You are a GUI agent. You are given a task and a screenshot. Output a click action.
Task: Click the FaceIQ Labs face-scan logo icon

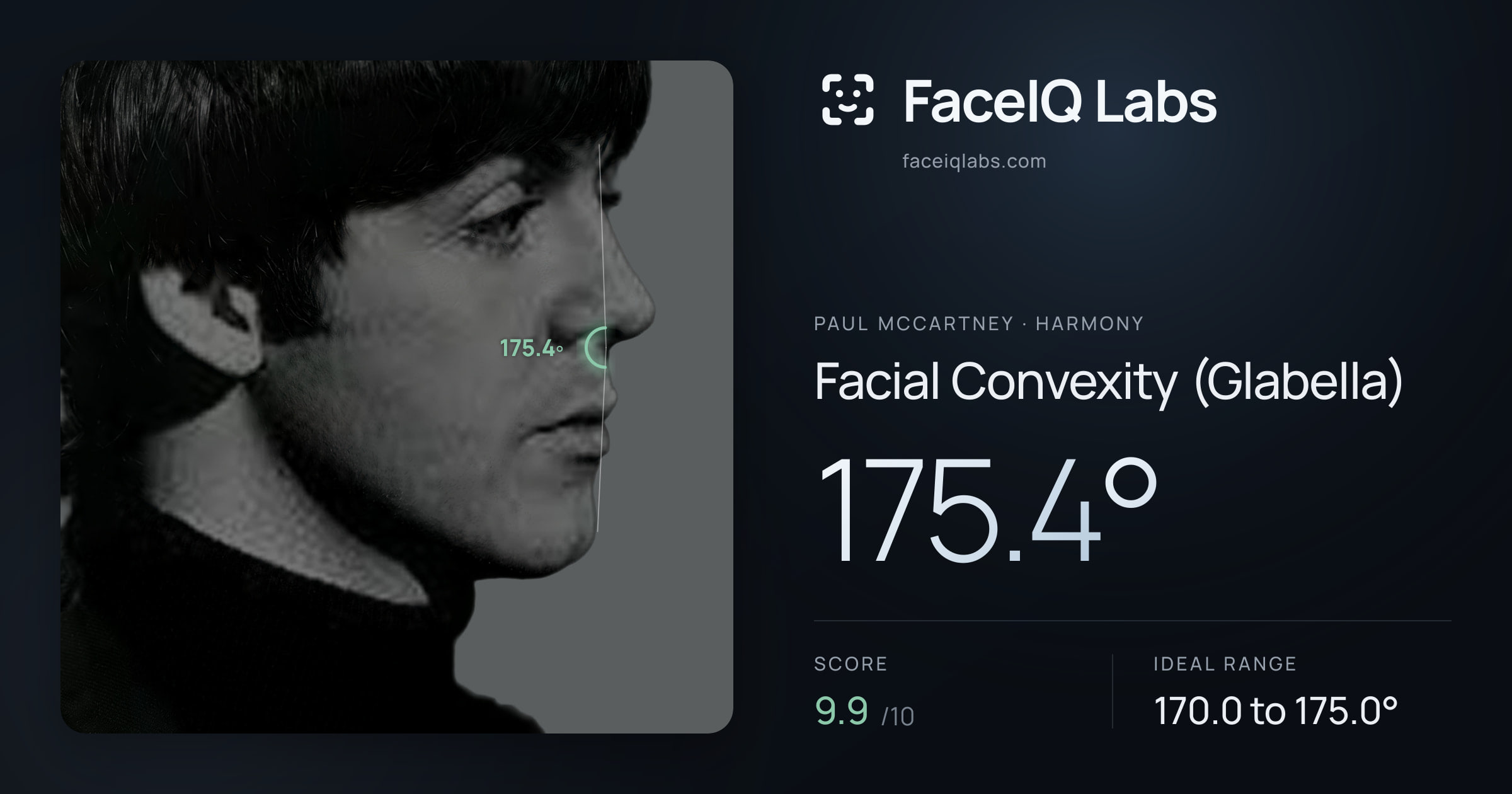pos(847,100)
